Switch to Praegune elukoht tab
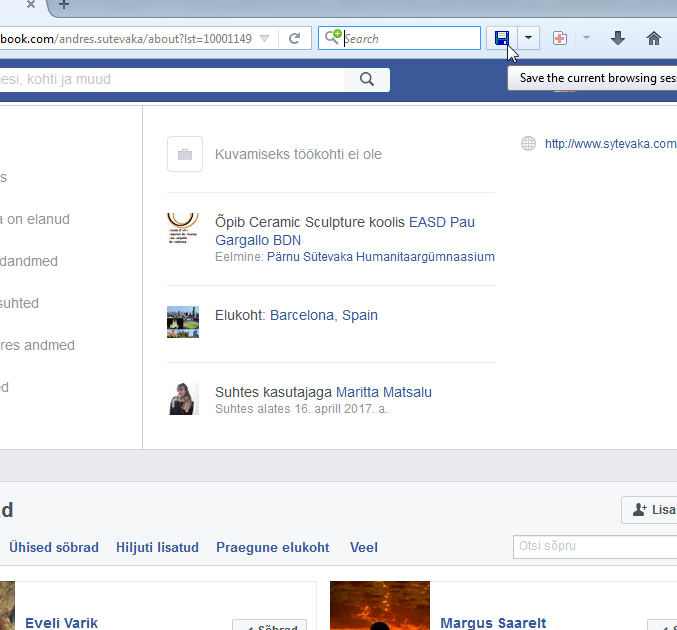Image resolution: width=677 pixels, height=630 pixels. point(272,548)
